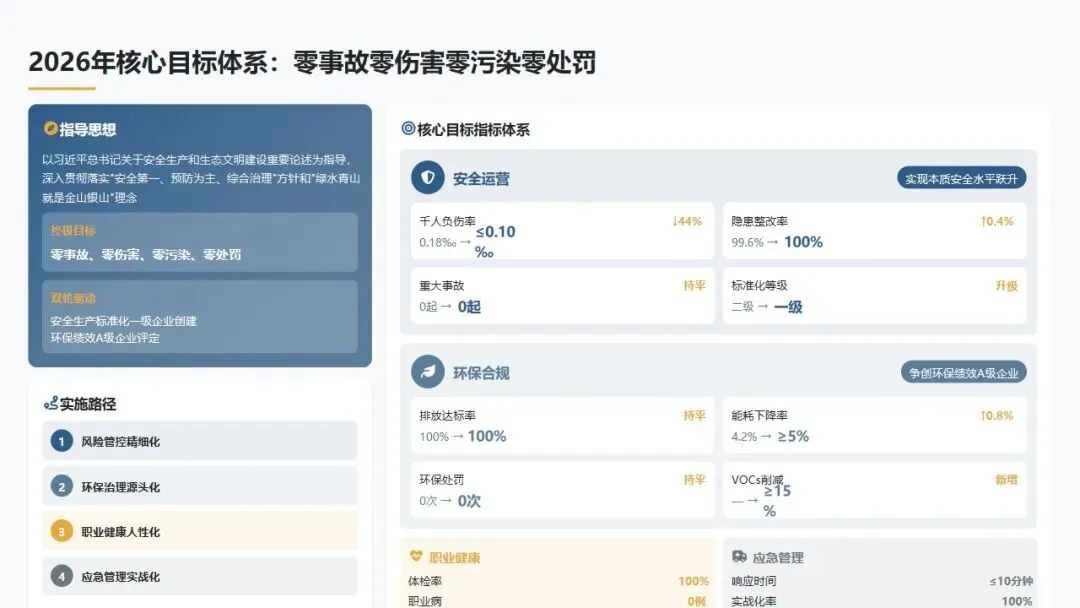
Task: Click the 持平 tag on 重大事故
Action: (694, 286)
